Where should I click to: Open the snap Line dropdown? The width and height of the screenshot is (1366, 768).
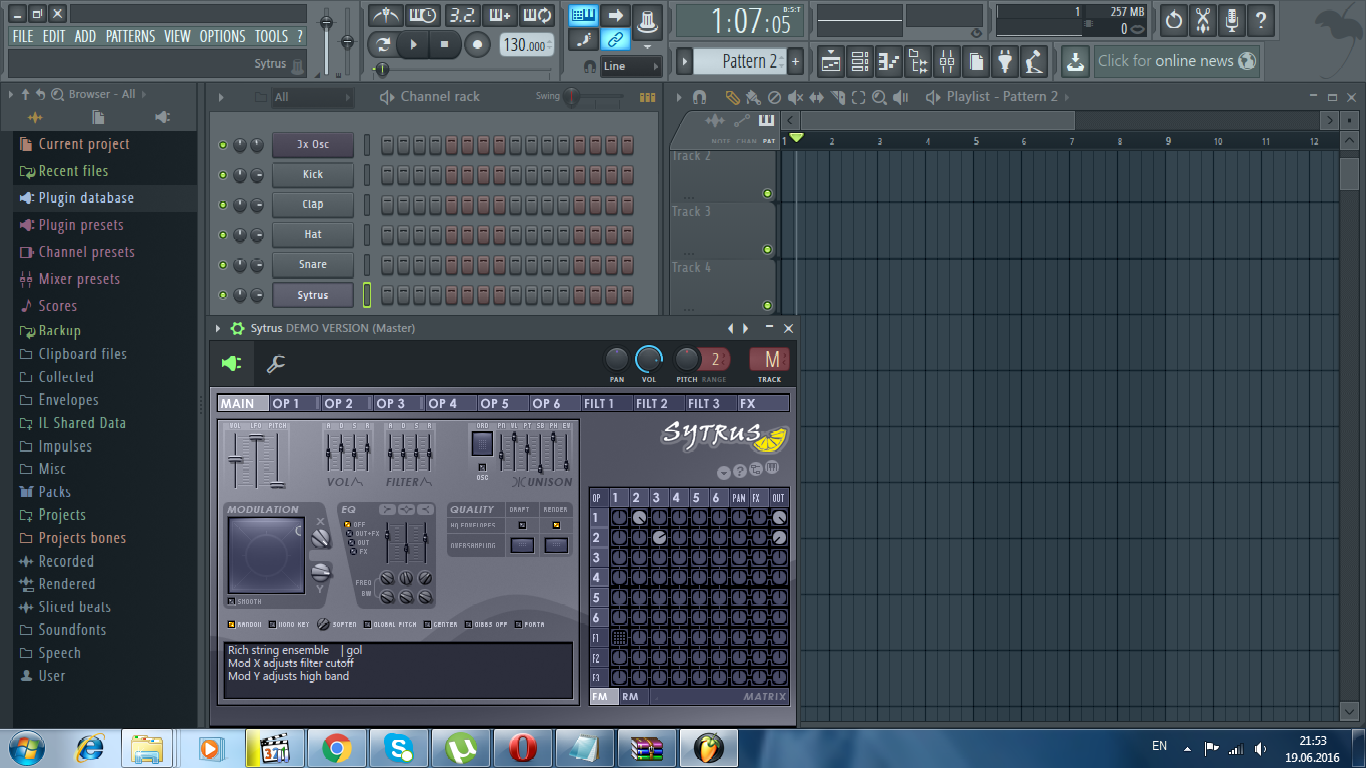[632, 66]
